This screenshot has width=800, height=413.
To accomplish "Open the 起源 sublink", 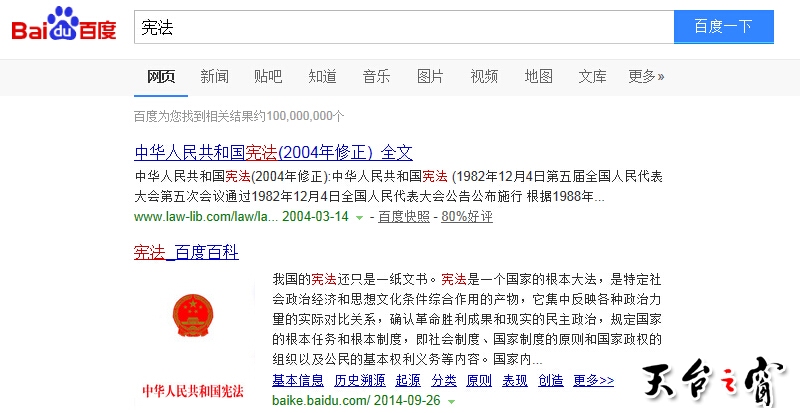I will [408, 380].
